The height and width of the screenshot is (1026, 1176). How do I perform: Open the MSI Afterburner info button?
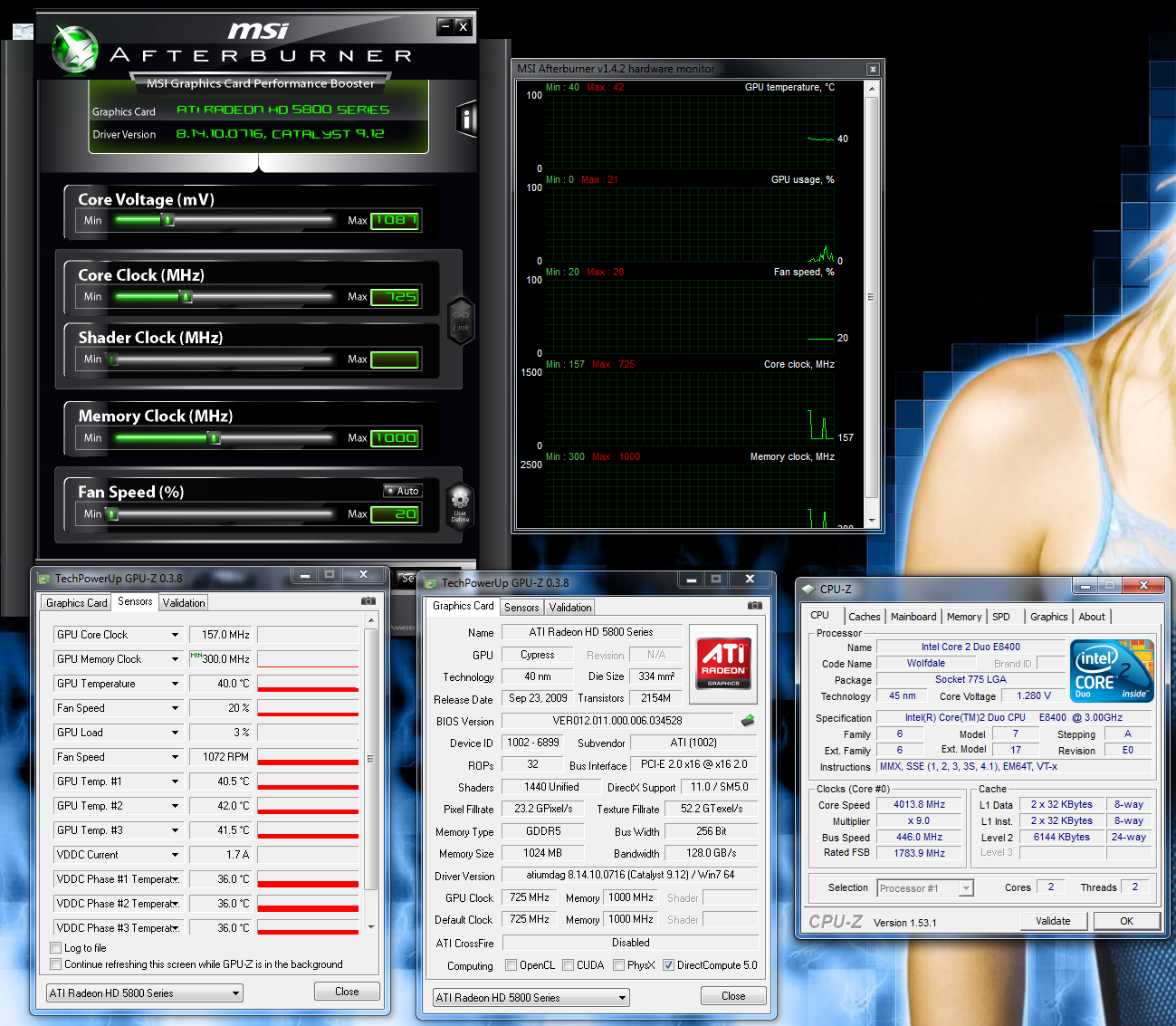[x=467, y=119]
